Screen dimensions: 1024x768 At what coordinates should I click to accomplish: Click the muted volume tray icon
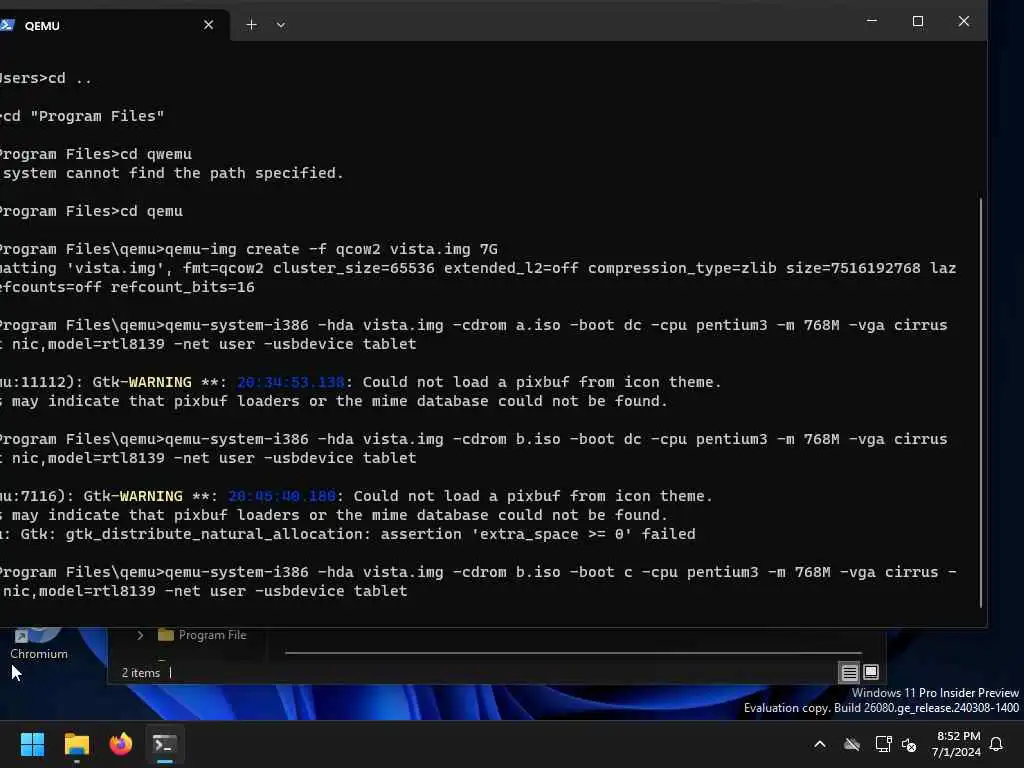tap(908, 744)
